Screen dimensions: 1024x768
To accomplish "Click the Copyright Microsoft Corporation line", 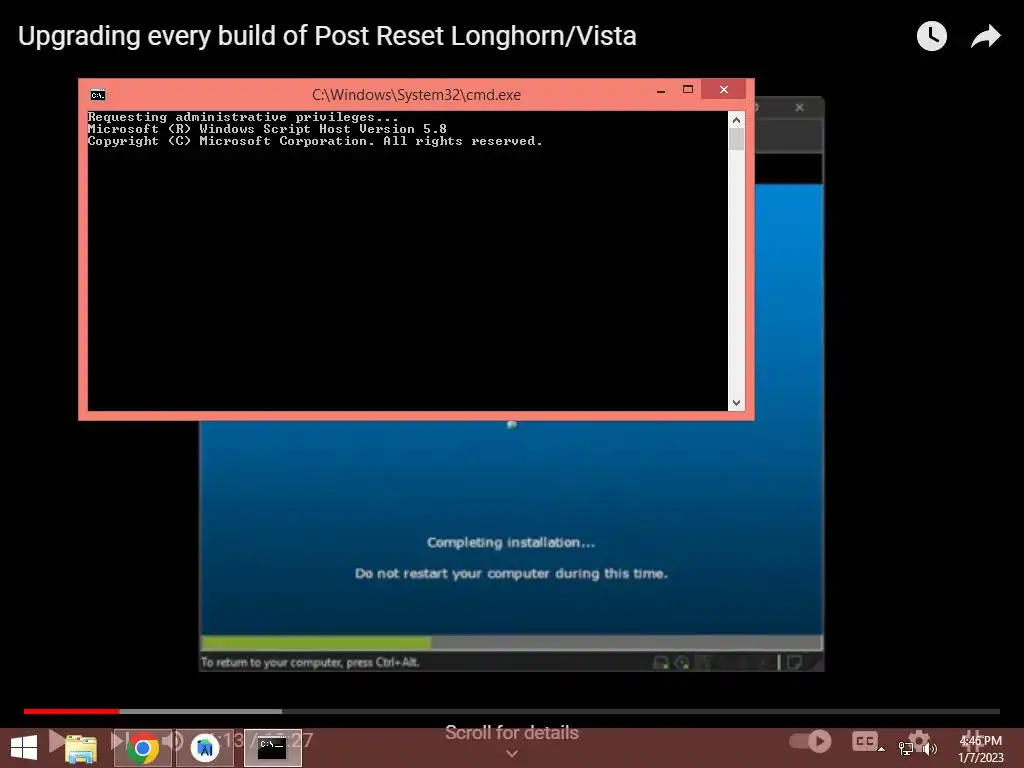I will (315, 141).
